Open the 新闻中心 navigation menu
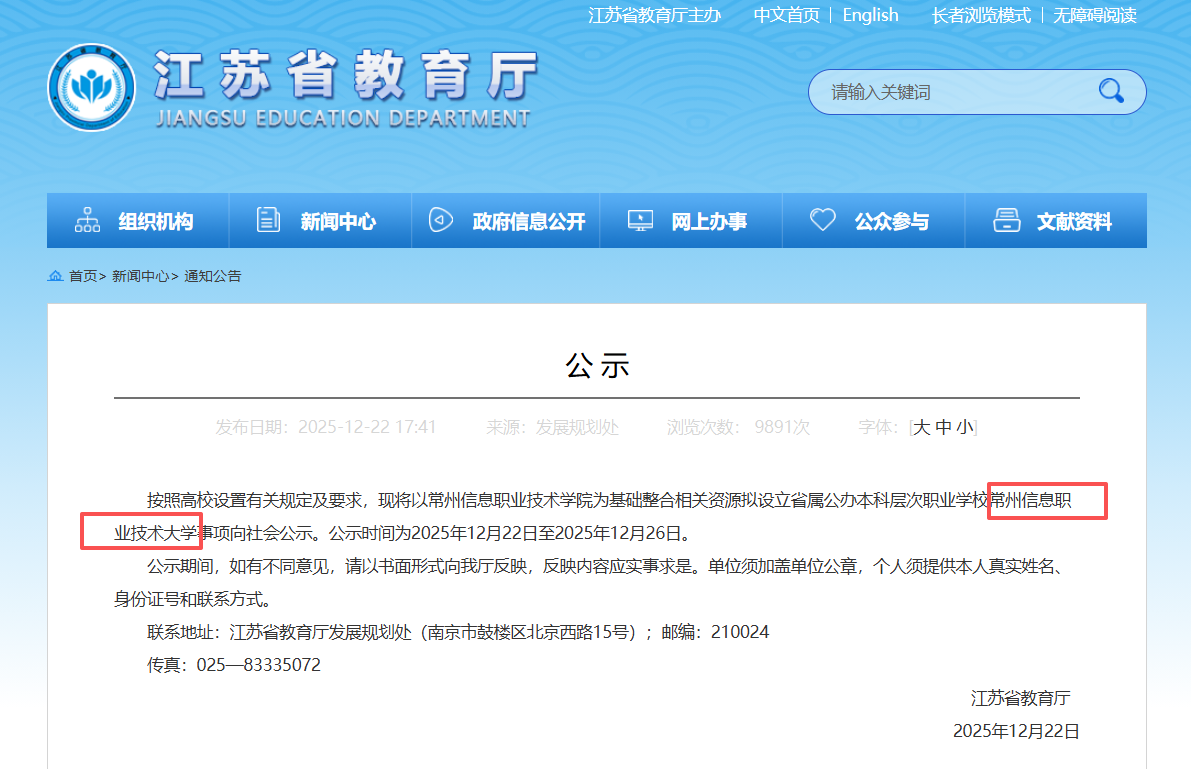 [x=320, y=221]
